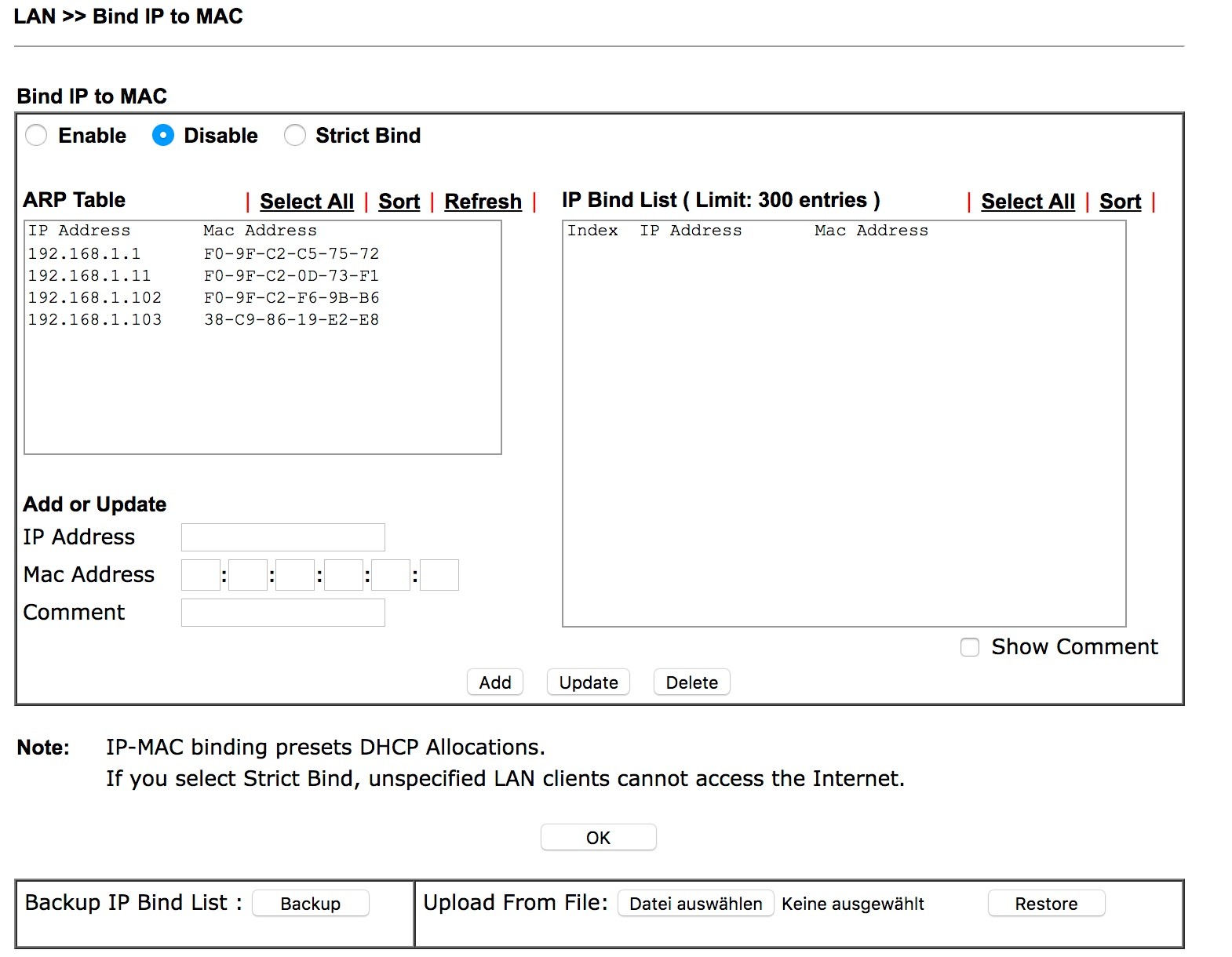Sort the ARP Table entries
This screenshot has height=957, width=1232.
tap(399, 202)
